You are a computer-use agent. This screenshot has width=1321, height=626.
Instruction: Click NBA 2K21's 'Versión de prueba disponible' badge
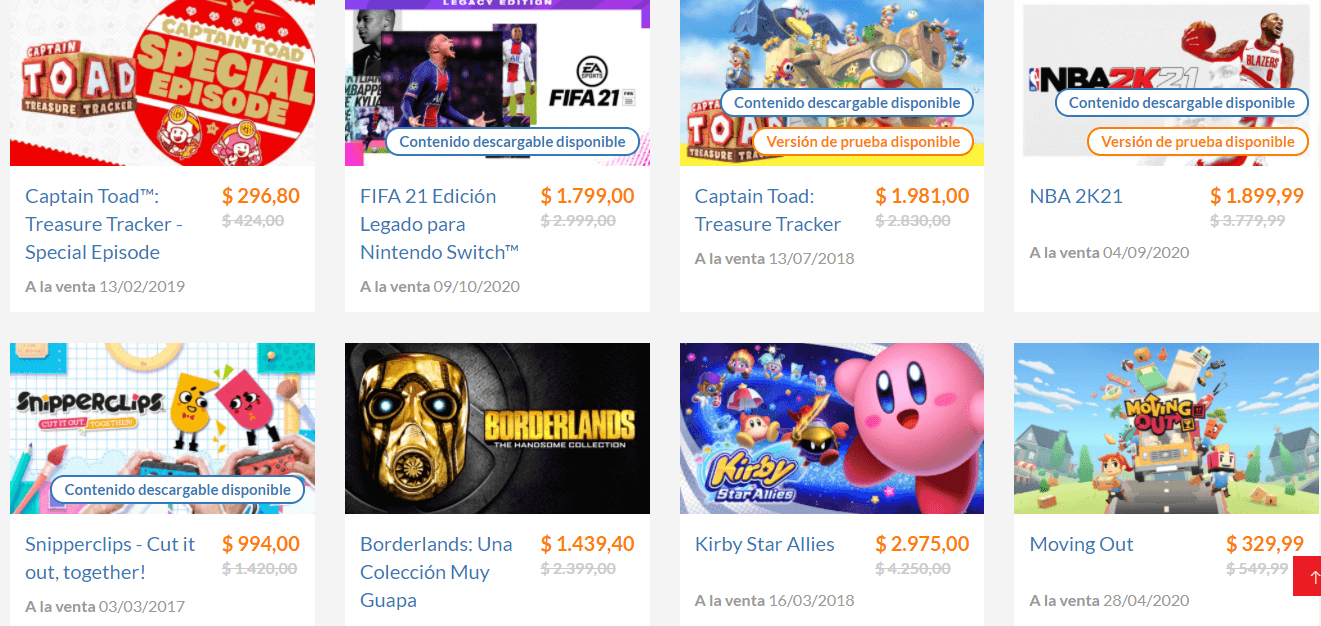[x=1197, y=142]
